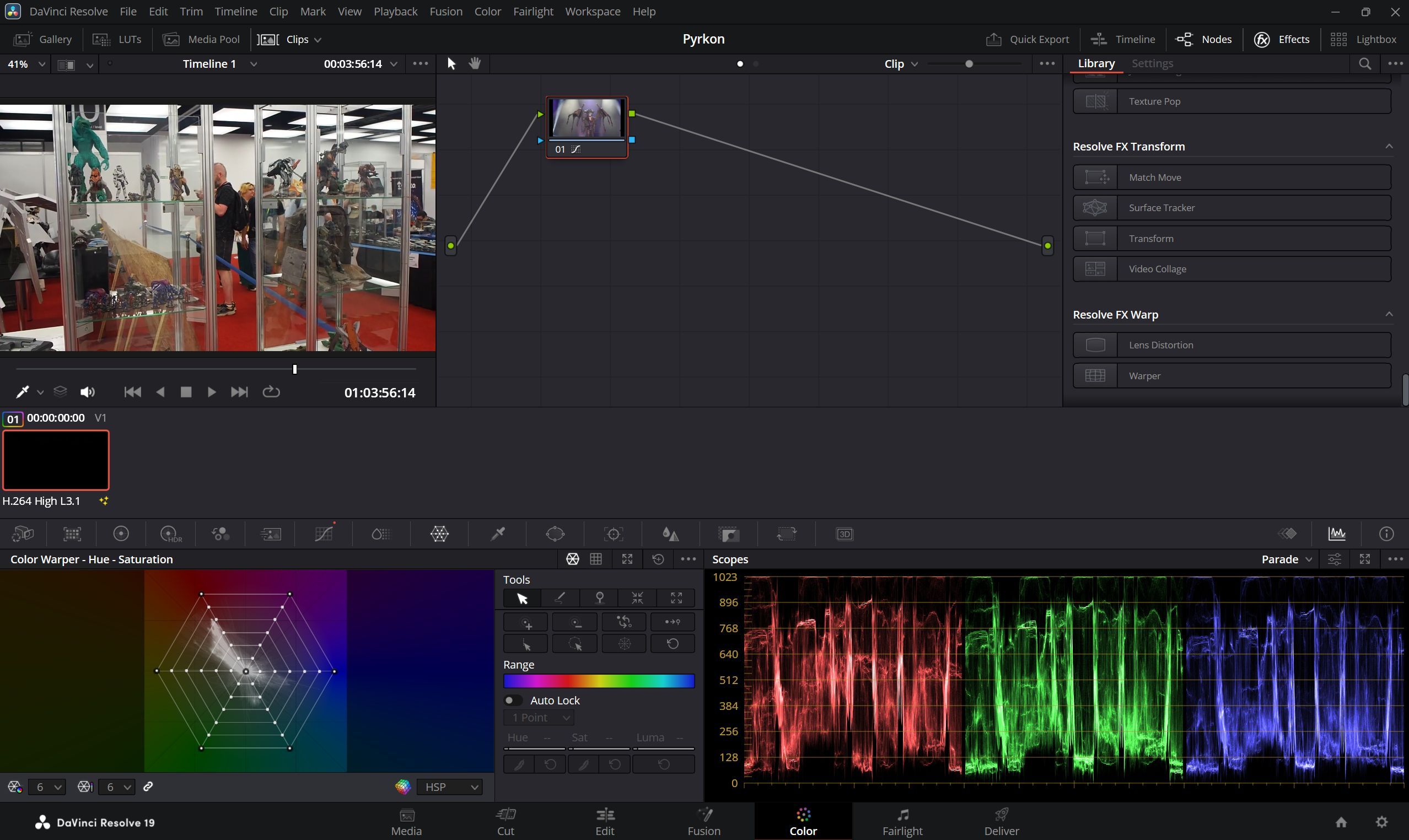Viewport: 1409px width, 840px height.
Task: Open the Fusion menu
Action: 445,12
